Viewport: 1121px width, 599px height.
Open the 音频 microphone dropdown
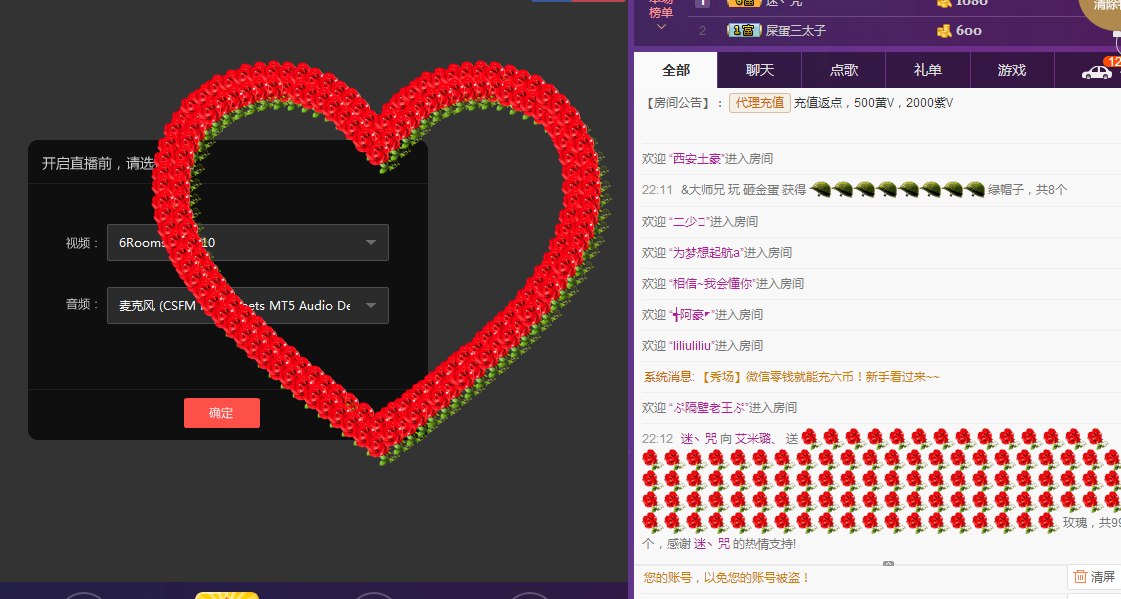click(x=248, y=305)
